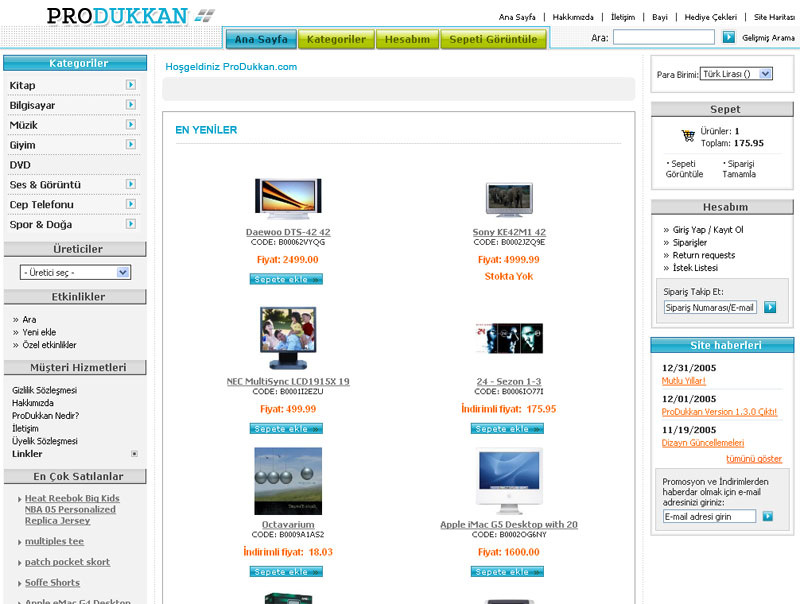Image resolution: width=800 pixels, height=604 pixels.
Task: Open İstek Listesi link
Action: (x=695, y=268)
